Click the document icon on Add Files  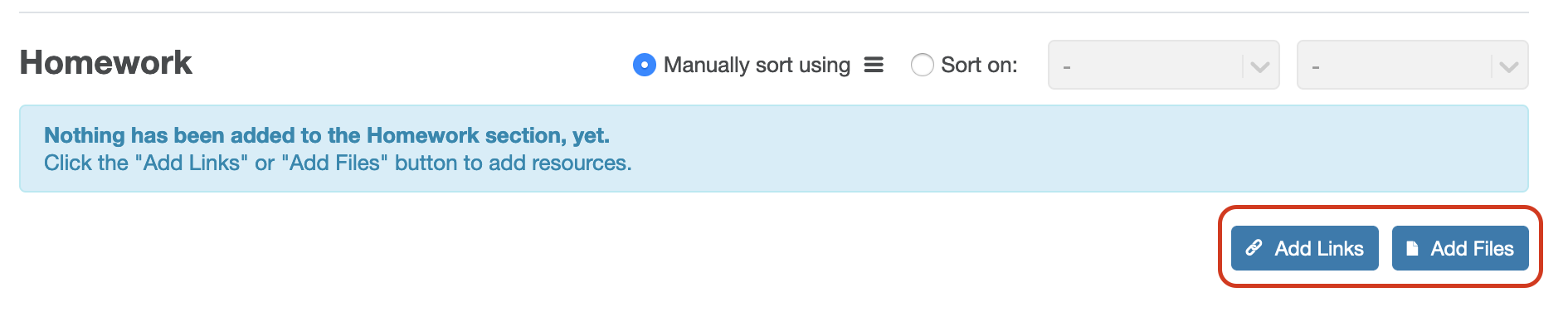click(1412, 248)
